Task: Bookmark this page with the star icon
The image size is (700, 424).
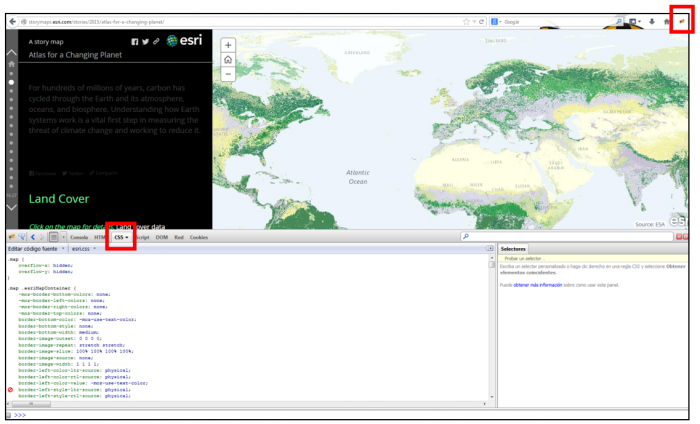Action: click(x=467, y=21)
